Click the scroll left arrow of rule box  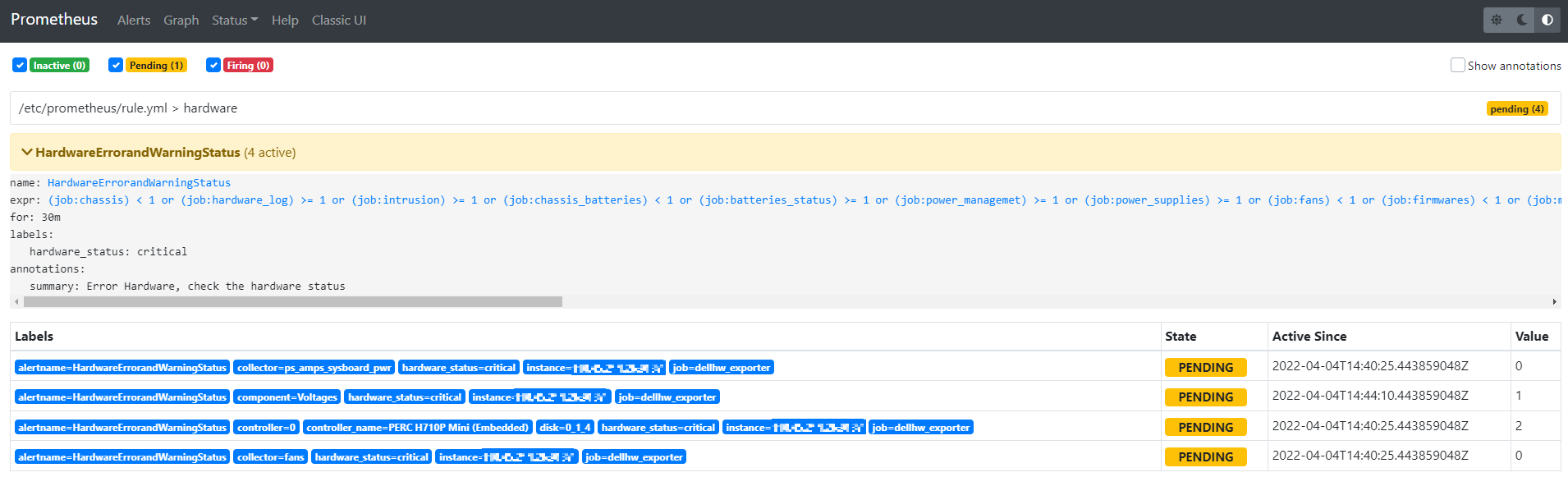pos(16,302)
